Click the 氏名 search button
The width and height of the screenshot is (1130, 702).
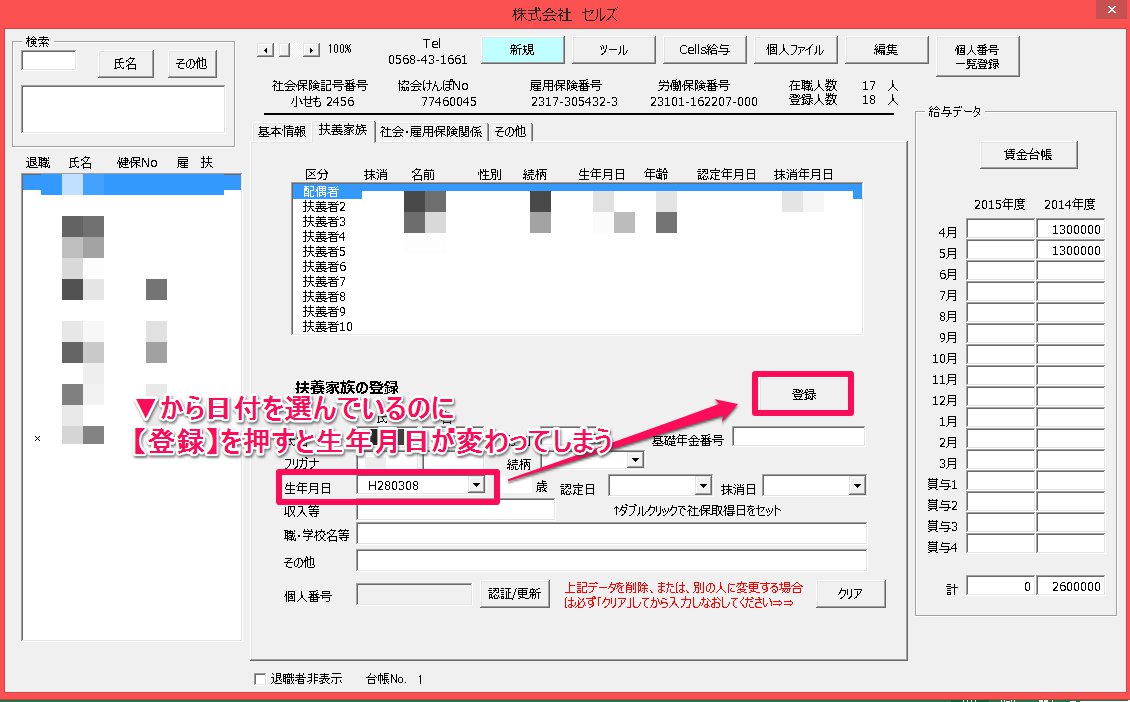pos(125,63)
